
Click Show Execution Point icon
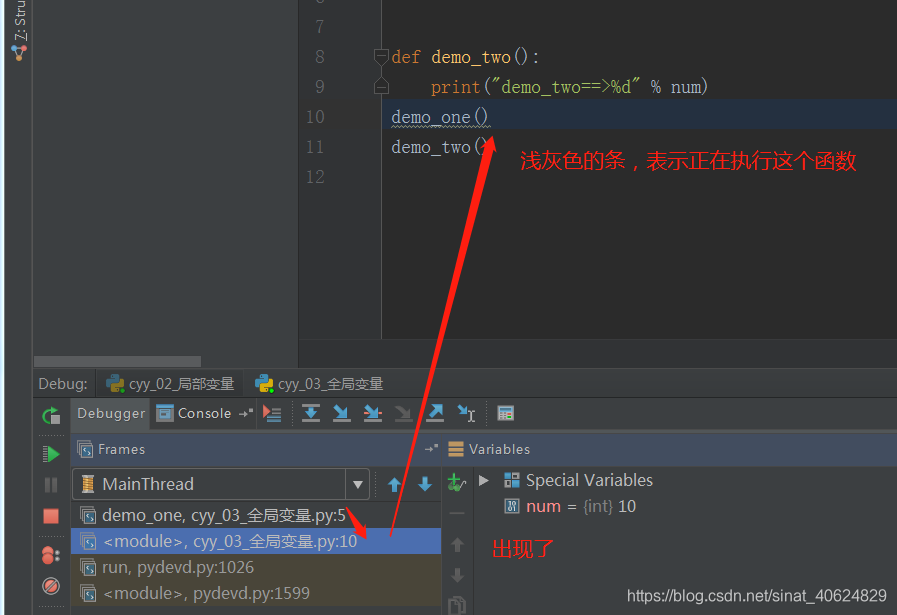click(x=272, y=413)
